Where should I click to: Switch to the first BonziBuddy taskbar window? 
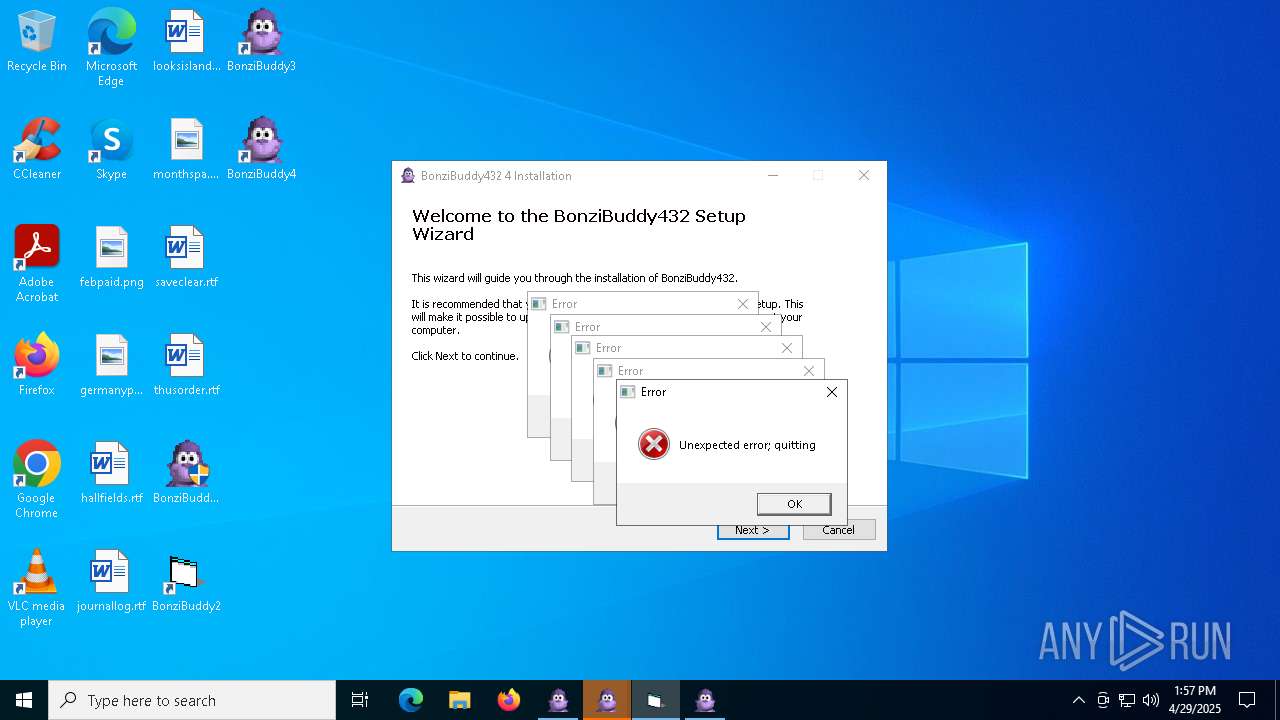tap(558, 700)
